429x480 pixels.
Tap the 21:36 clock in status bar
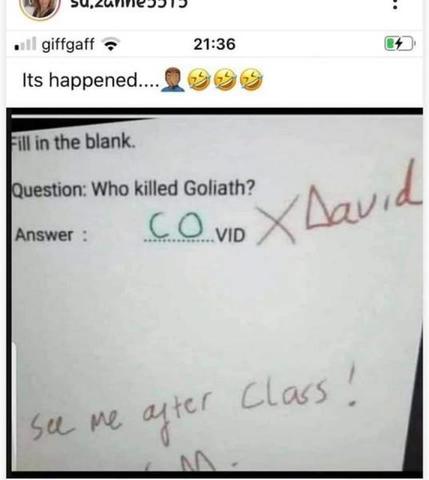pos(214,44)
